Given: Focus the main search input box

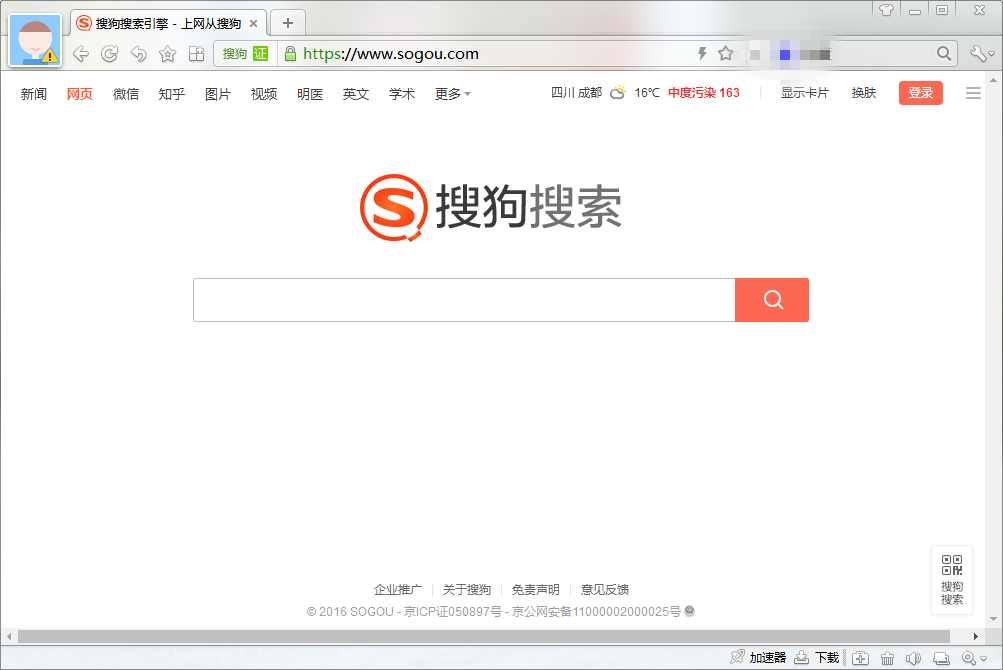Looking at the screenshot, I should 464,299.
